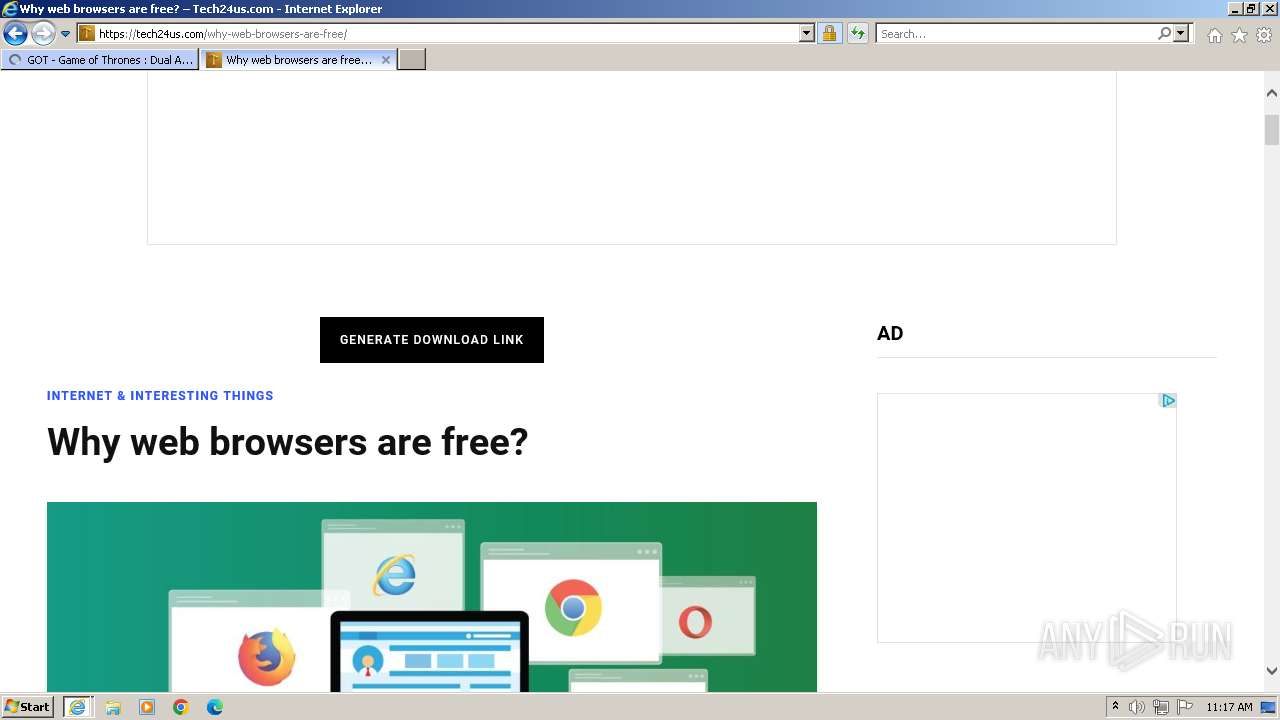Screen dimensions: 1280x720
Task: Run search with the magnifier icon
Action: point(1164,34)
